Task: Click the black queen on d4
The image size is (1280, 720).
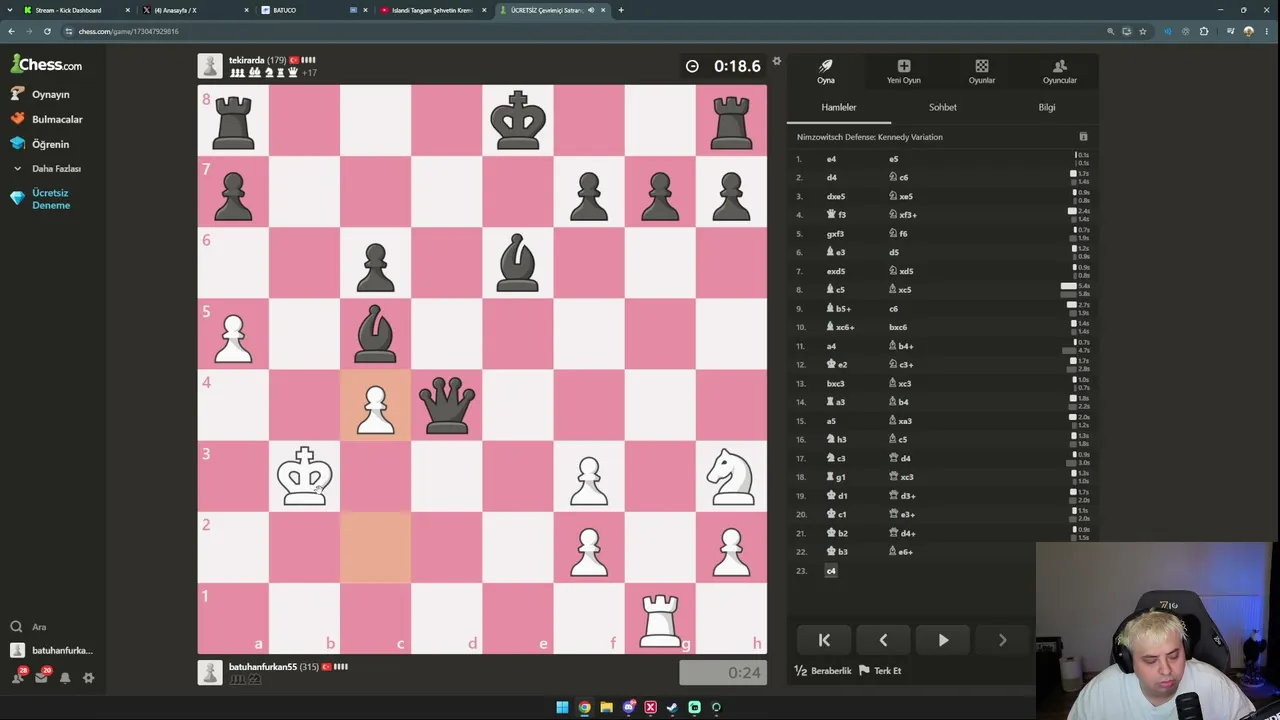Action: tap(446, 405)
